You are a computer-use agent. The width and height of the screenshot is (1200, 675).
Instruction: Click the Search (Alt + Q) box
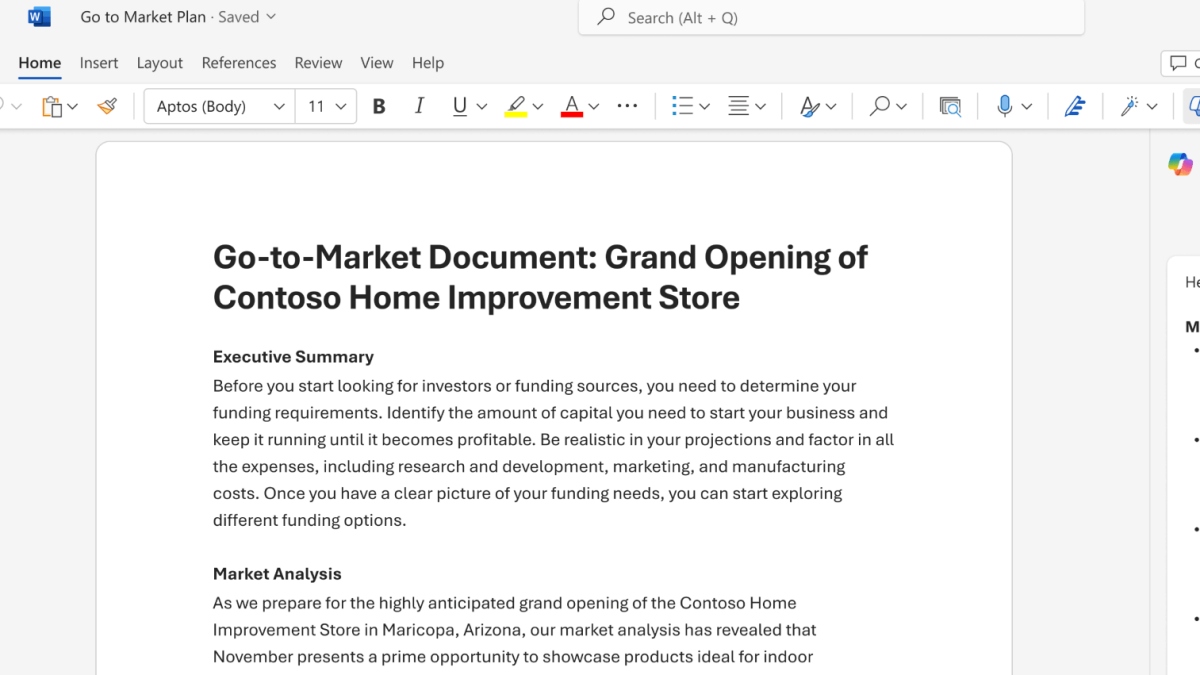click(x=831, y=17)
